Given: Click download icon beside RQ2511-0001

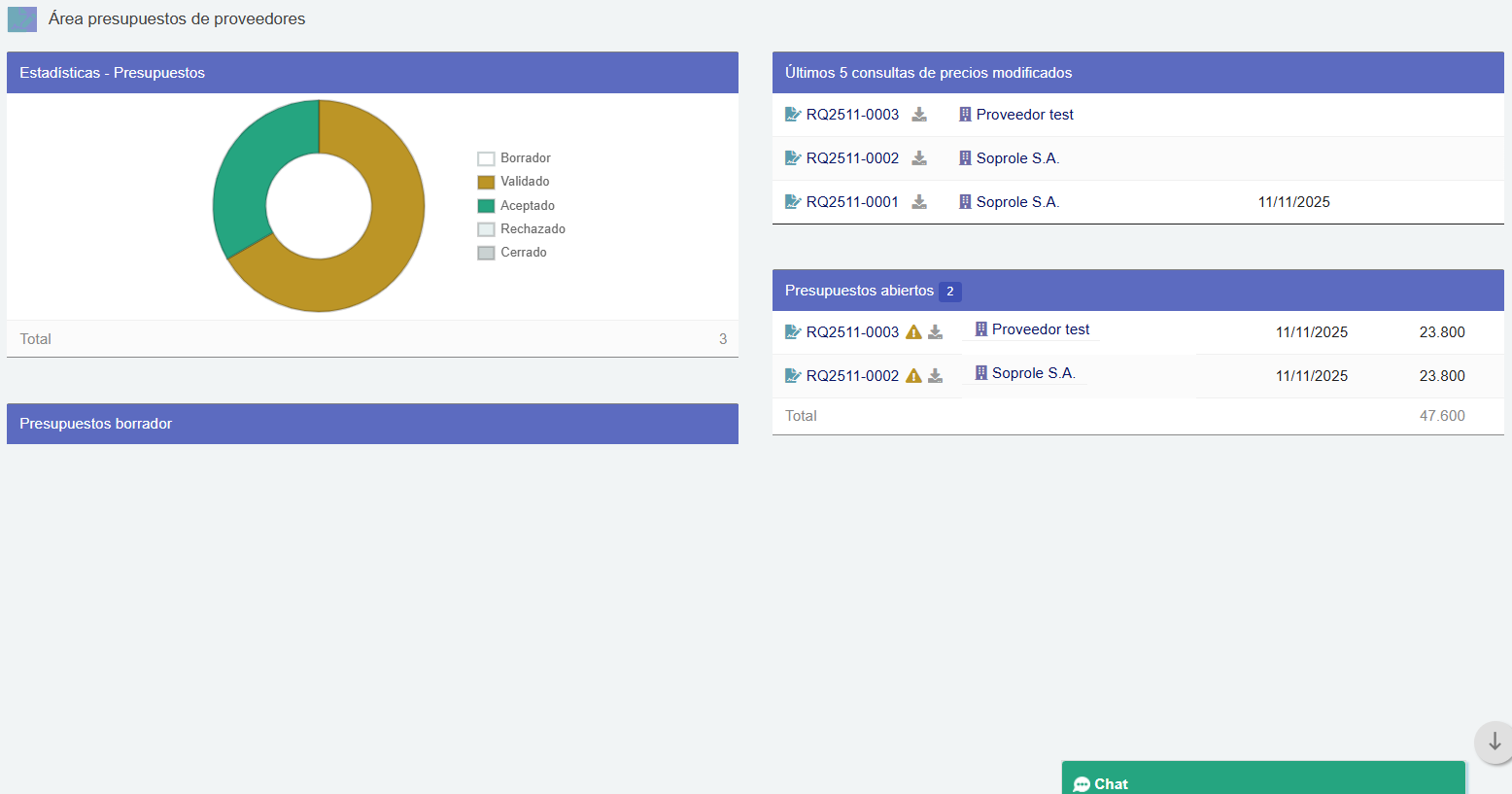Looking at the screenshot, I should (x=918, y=202).
